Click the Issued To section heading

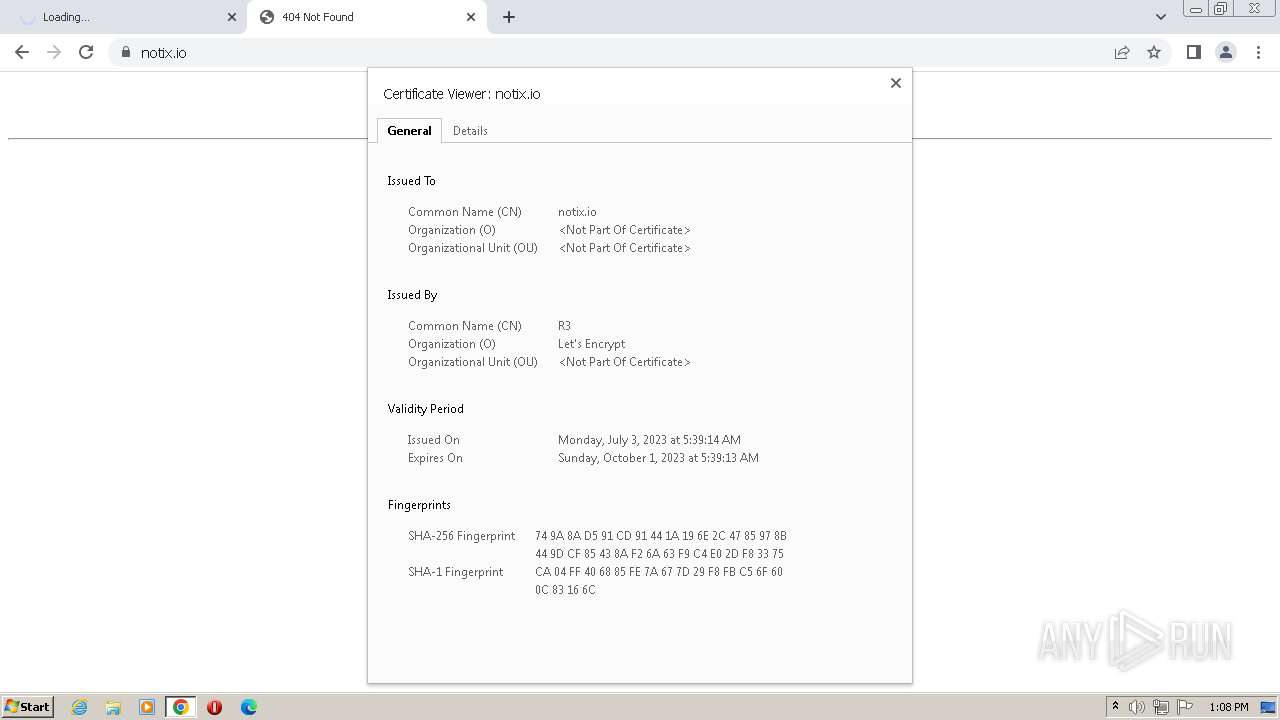click(x=411, y=181)
